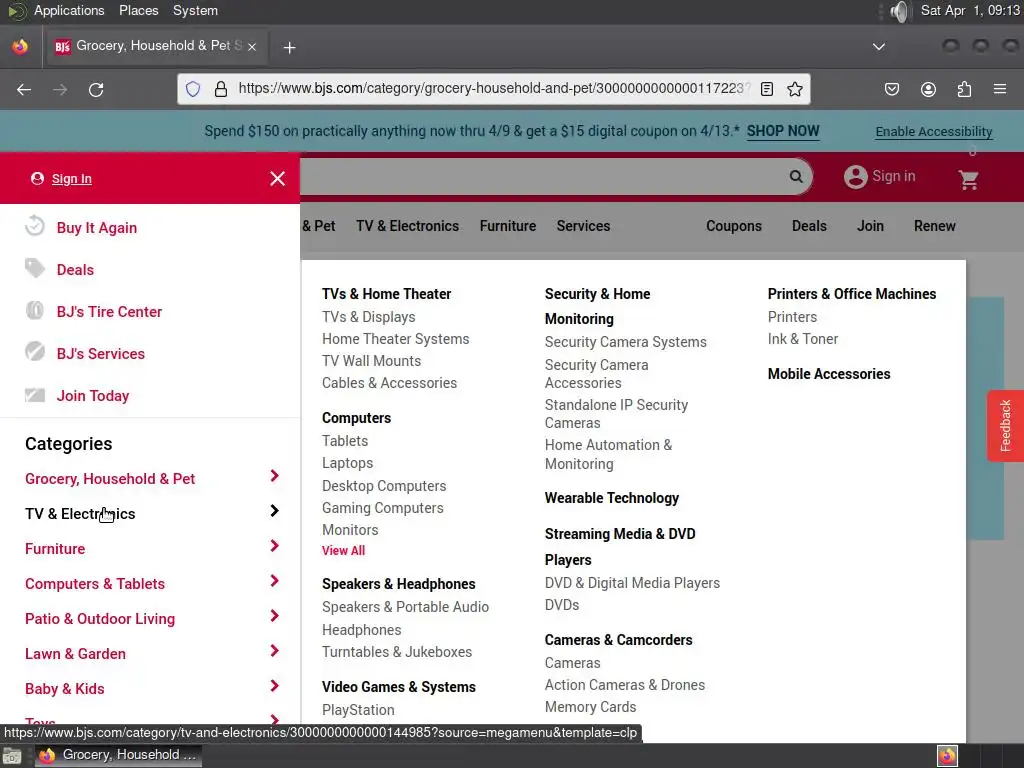1024x768 pixels.
Task: Click the show desktop icon in bottom panel
Action: click(12, 756)
